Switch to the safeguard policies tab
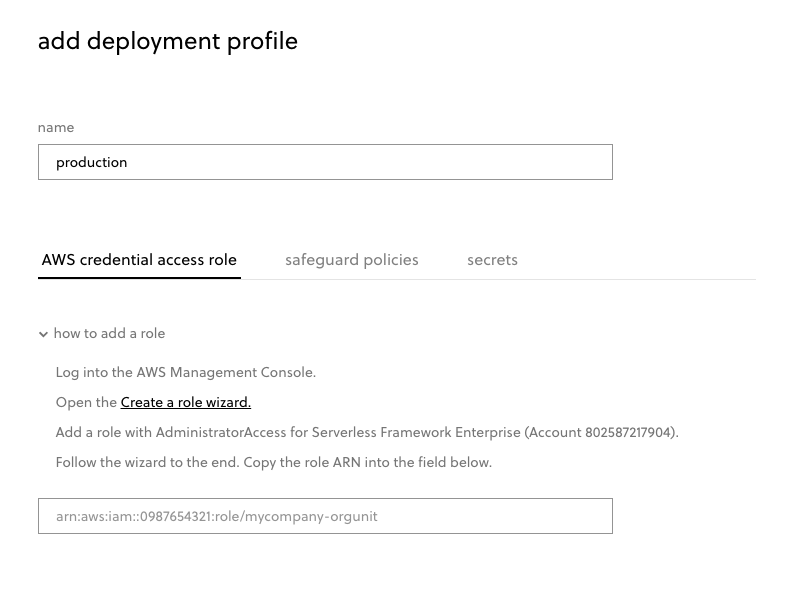 (351, 260)
